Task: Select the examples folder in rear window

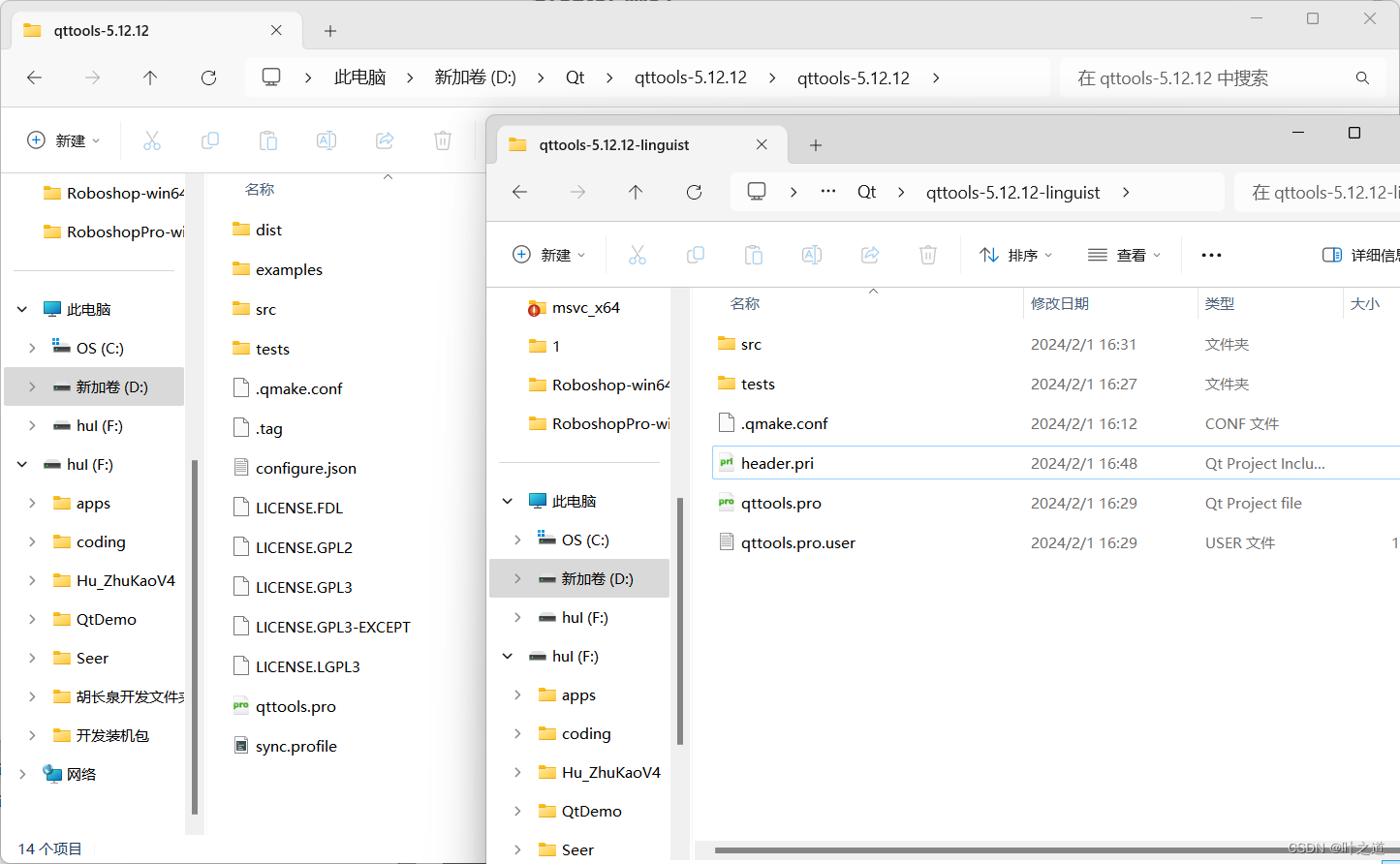Action: [290, 269]
